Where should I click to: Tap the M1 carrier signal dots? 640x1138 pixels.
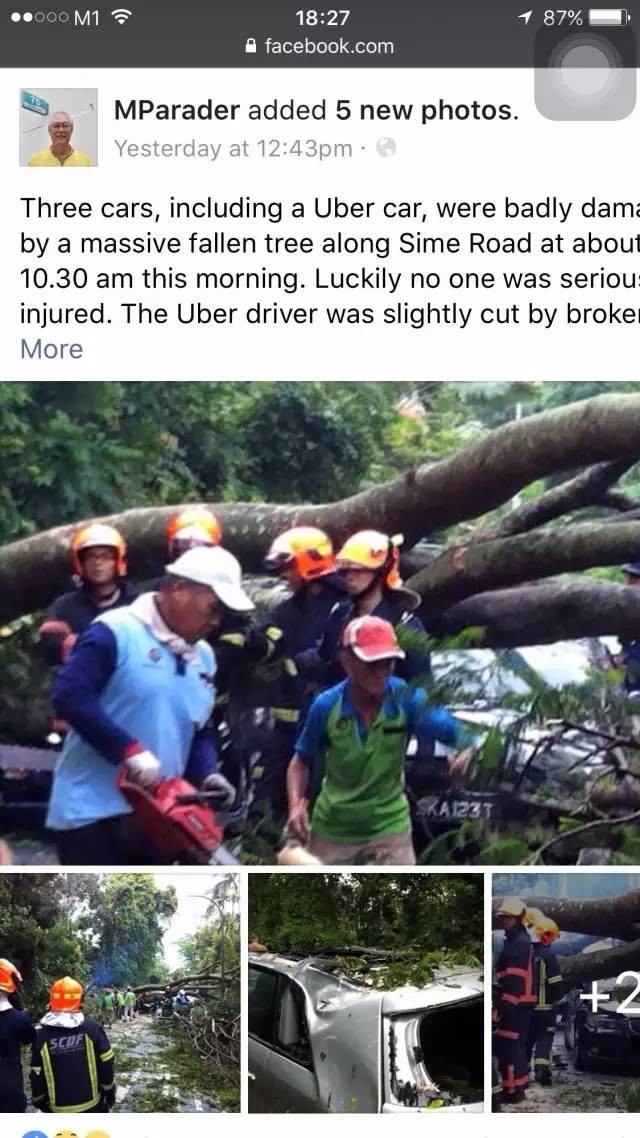coord(41,18)
